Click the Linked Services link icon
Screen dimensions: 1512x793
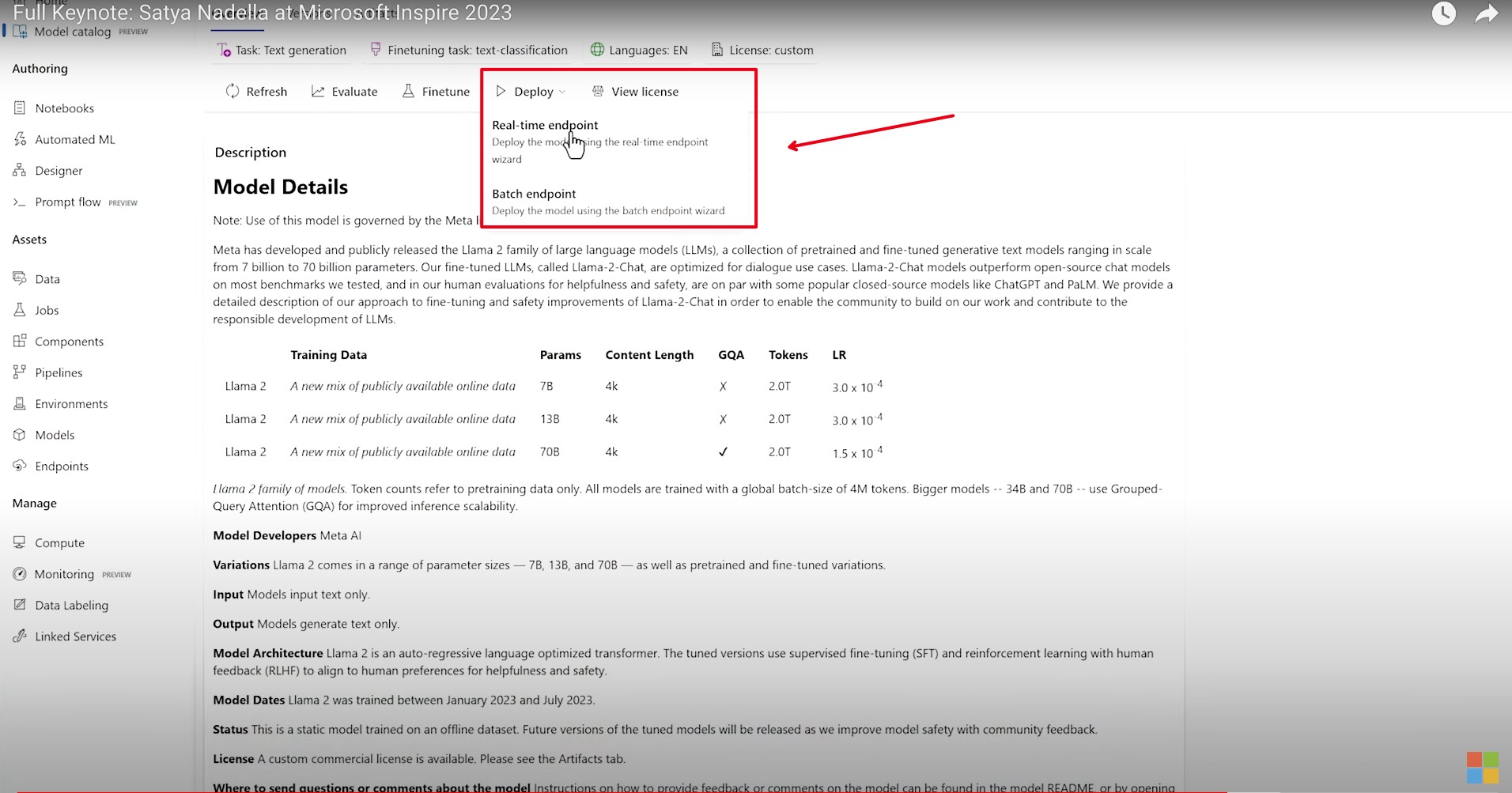point(20,636)
